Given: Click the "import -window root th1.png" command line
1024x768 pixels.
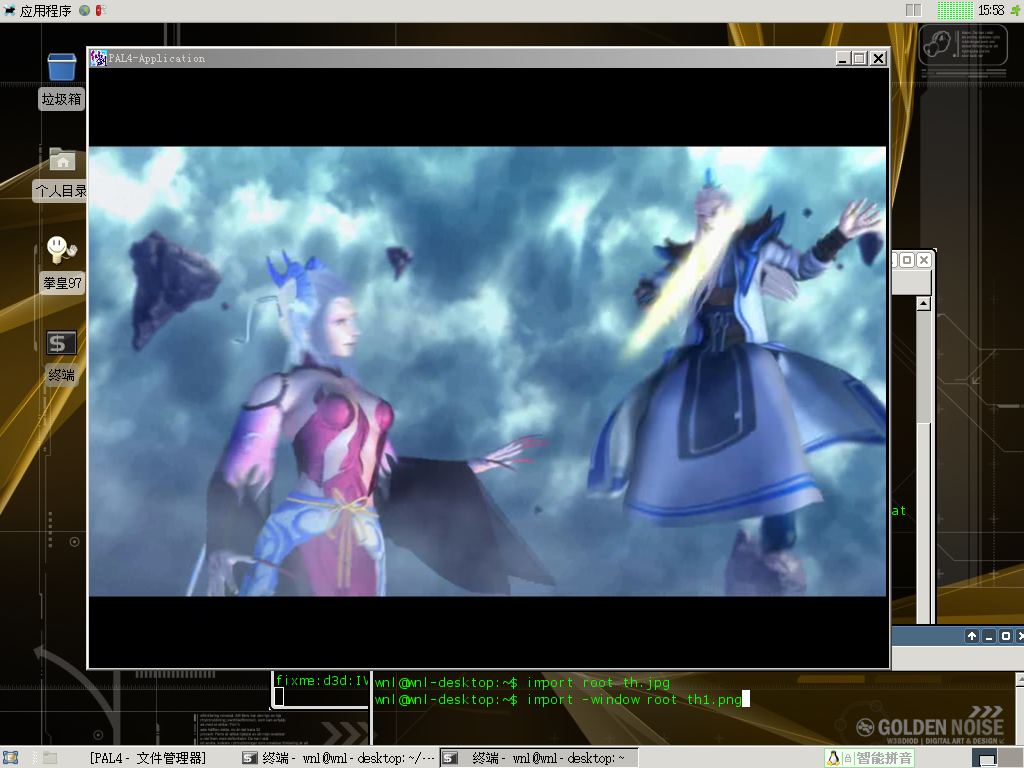Looking at the screenshot, I should pos(633,699).
